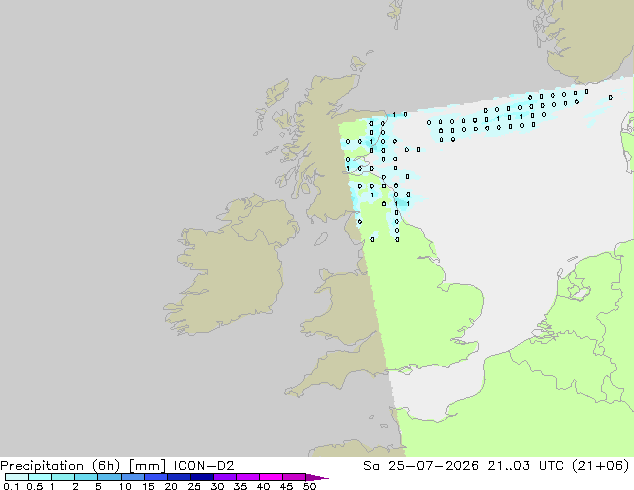Viewport: 634px width, 490px height.
Task: Select legend swatch between 20 and 25
Action: pyautogui.click(x=179, y=477)
